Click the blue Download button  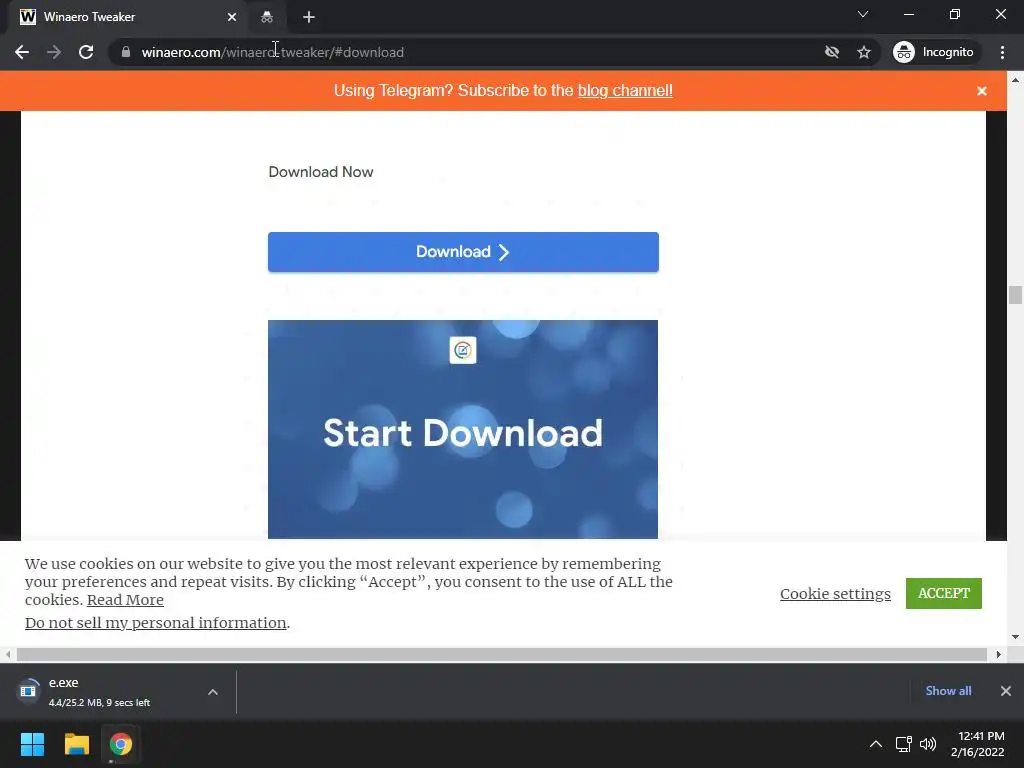click(463, 252)
